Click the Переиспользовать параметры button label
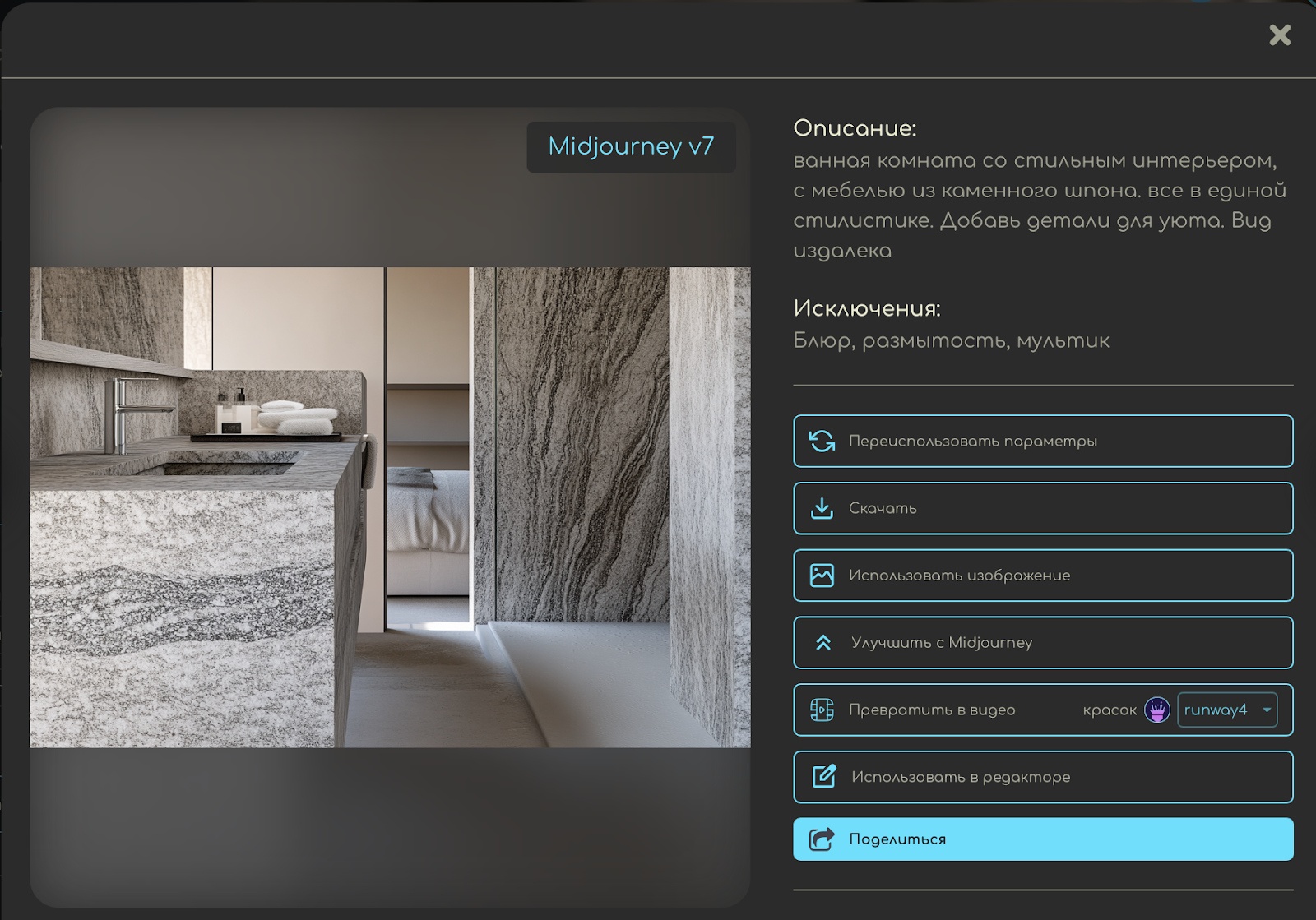 (973, 442)
